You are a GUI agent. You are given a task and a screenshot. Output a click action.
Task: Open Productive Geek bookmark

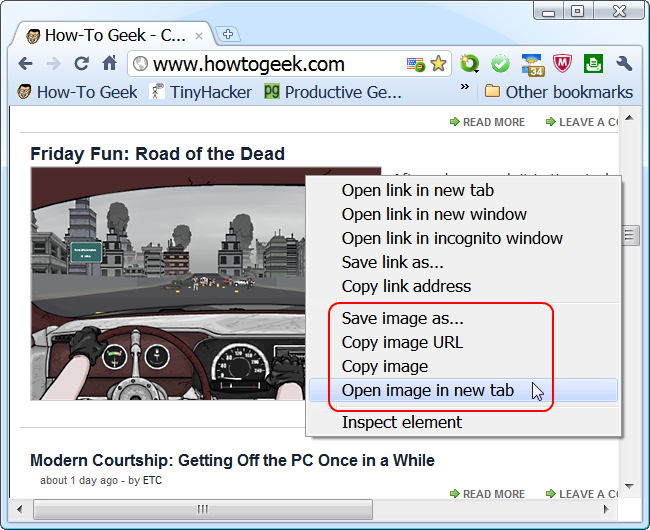[x=333, y=92]
